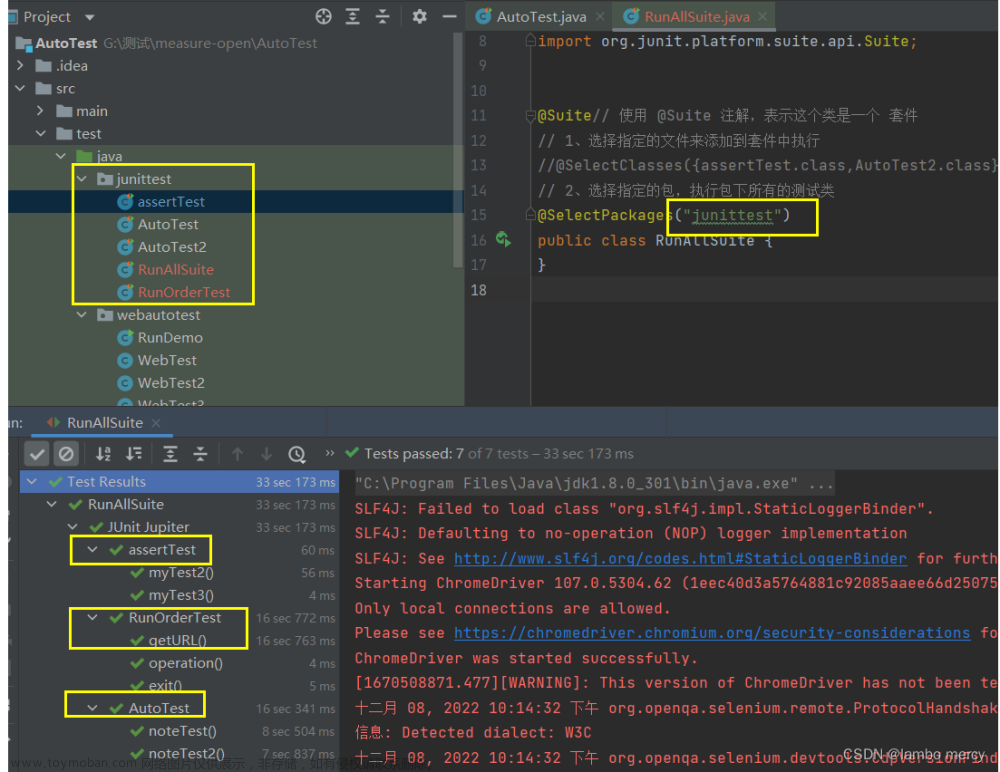The width and height of the screenshot is (1000, 772).
Task: Select myTest2() test result
Action: pos(181,573)
